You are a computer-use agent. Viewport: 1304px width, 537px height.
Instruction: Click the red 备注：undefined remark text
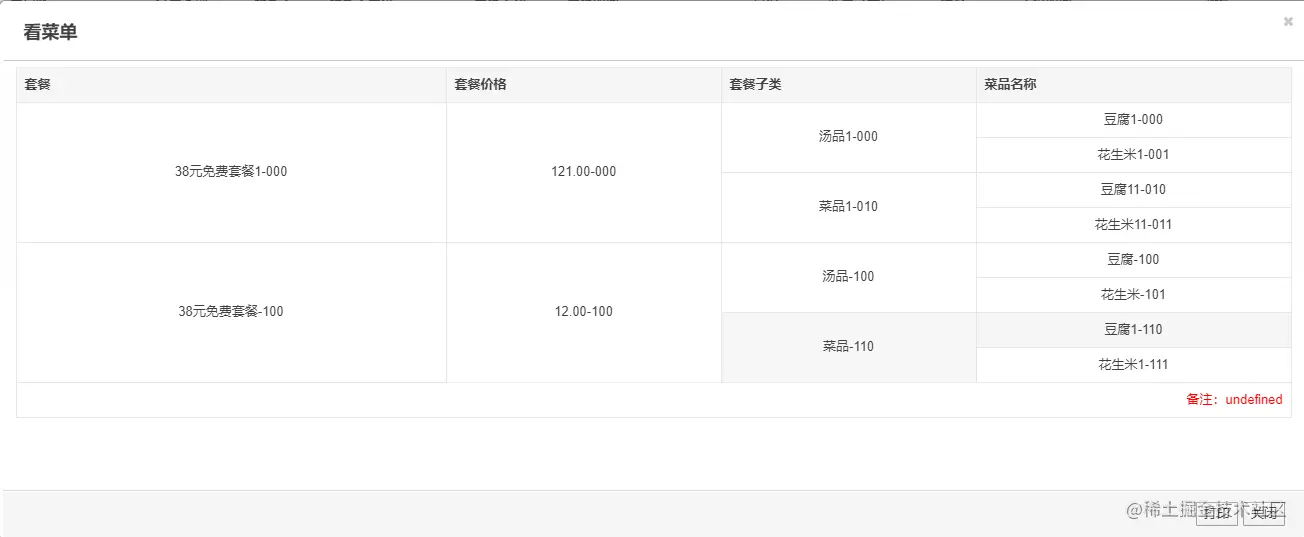coord(1234,400)
